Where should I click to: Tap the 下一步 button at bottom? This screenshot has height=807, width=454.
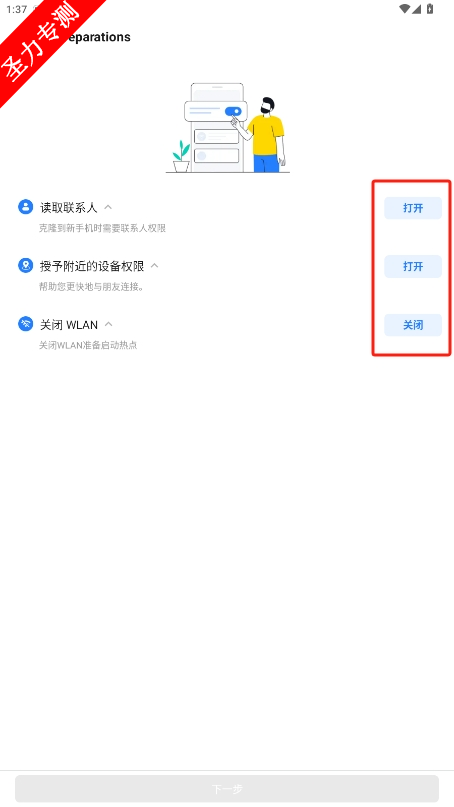227,788
